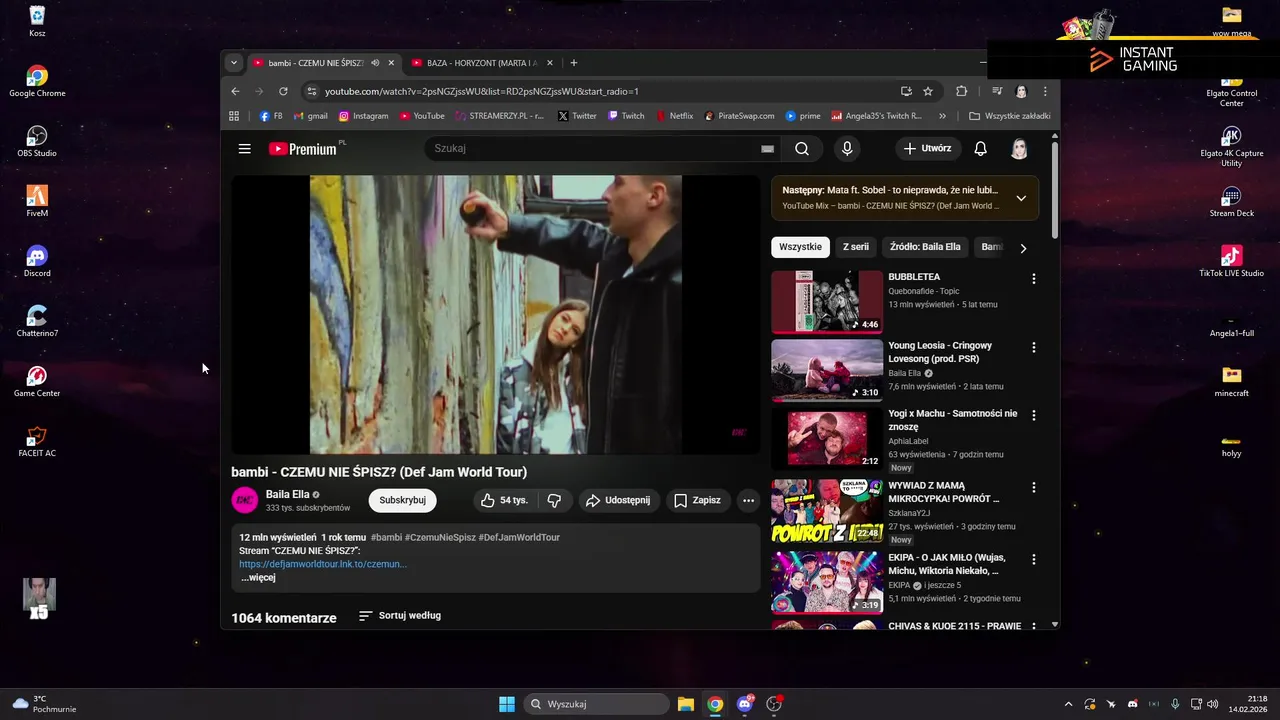The width and height of the screenshot is (1280, 720).
Task: Click the YouTube search magnifier button
Action: tap(802, 149)
